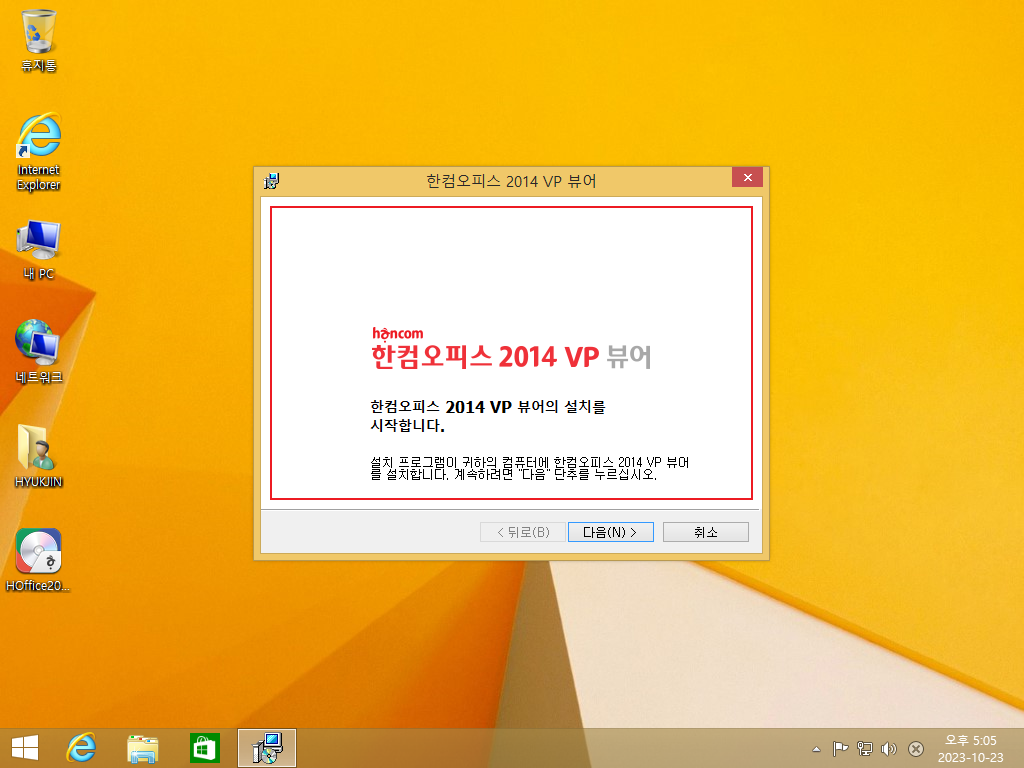Open the Internet Explorer desktop shortcut
Image resolution: width=1024 pixels, height=768 pixels.
[x=39, y=152]
